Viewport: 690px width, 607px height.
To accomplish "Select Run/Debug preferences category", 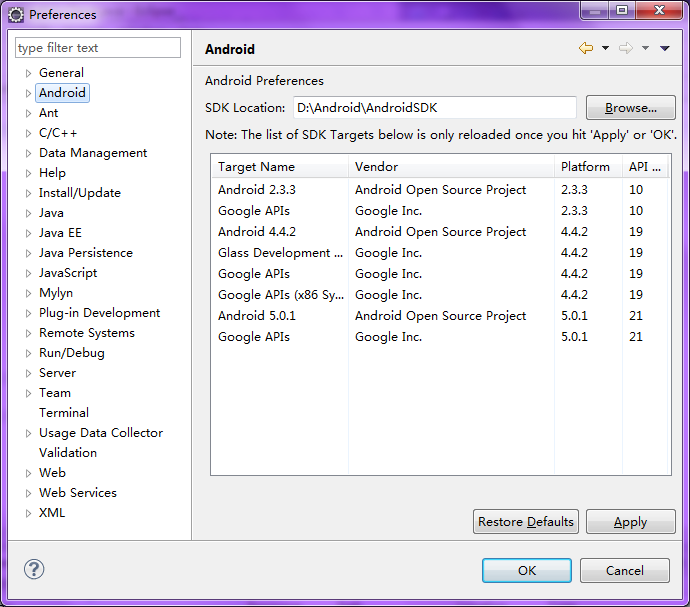I will click(72, 353).
